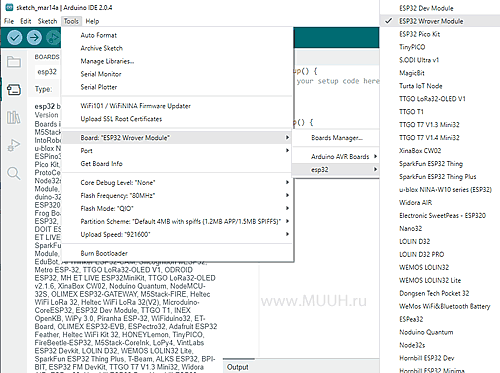Switch to the Output panel tab
This screenshot has height=373, width=500.
[x=238, y=367]
